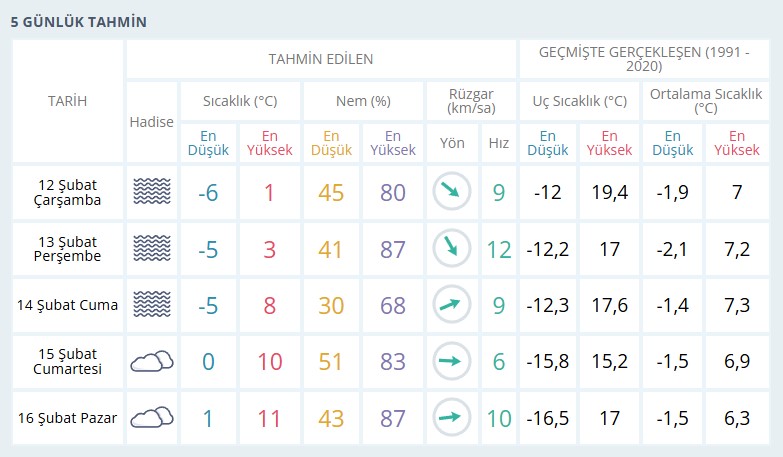This screenshot has height=457, width=783.
Task: Click the lowest temperature '-6' value
Action: click(x=208, y=193)
